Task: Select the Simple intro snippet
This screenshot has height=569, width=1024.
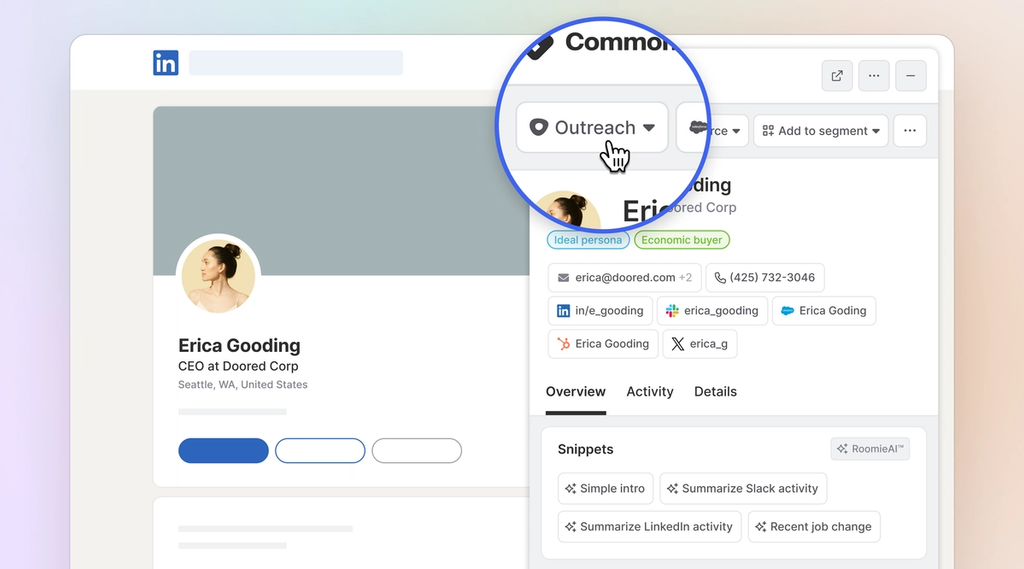Action: [x=605, y=489]
